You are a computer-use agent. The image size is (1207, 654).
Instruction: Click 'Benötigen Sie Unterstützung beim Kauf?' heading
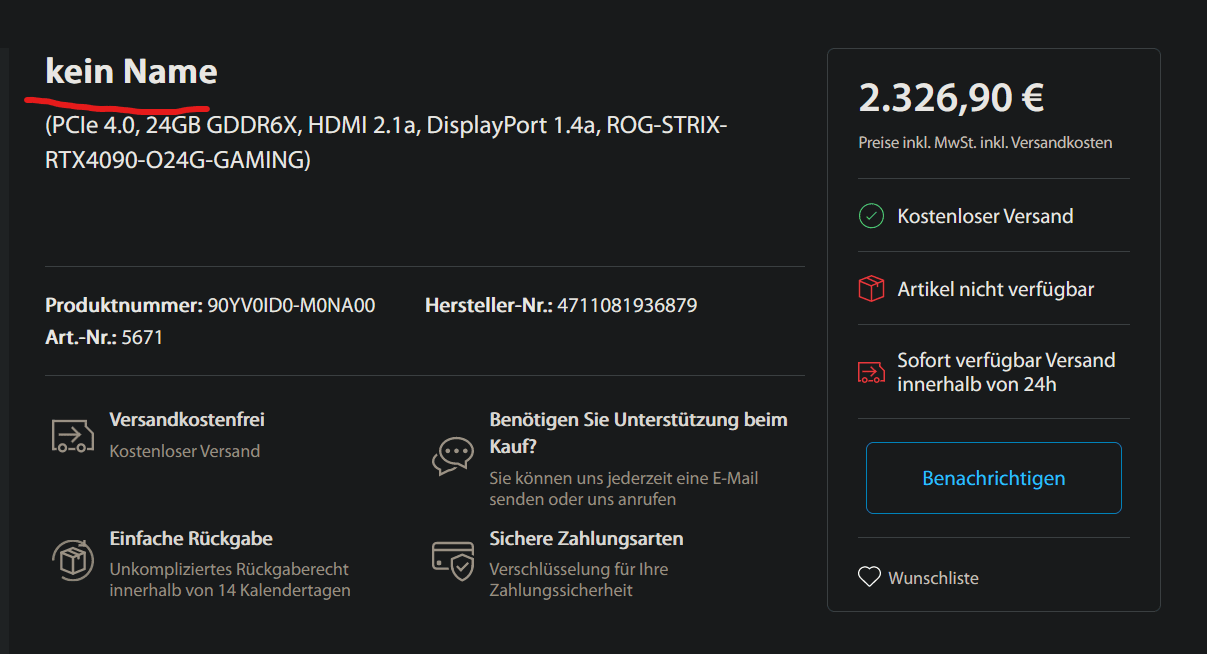click(638, 433)
